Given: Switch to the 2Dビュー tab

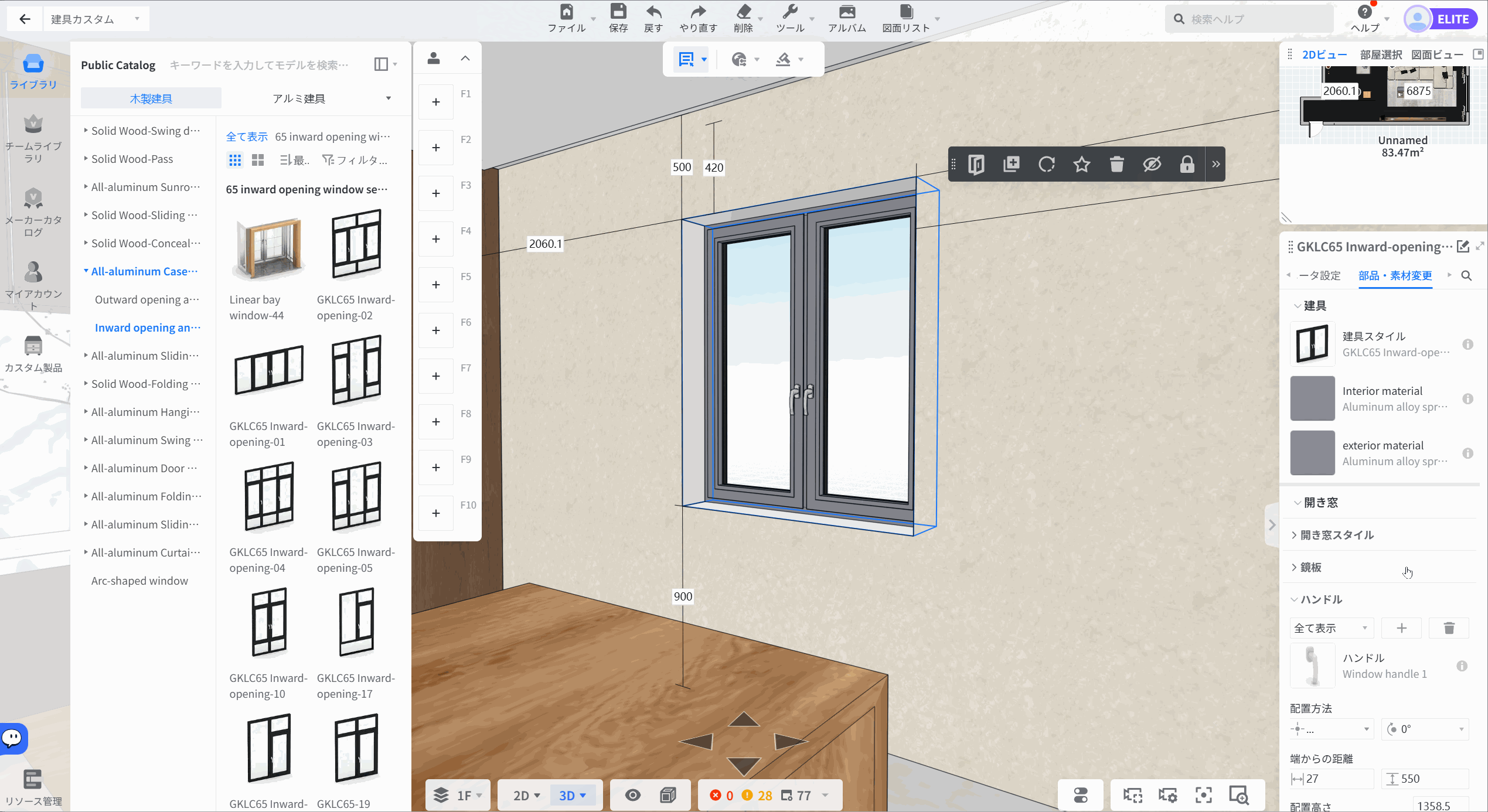Looking at the screenshot, I should pos(1324,54).
